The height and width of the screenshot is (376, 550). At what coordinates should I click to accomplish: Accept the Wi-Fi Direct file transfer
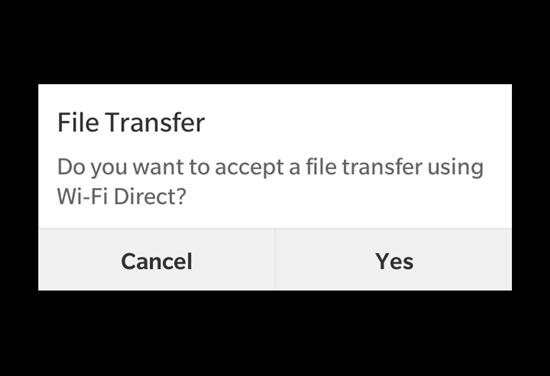point(394,260)
